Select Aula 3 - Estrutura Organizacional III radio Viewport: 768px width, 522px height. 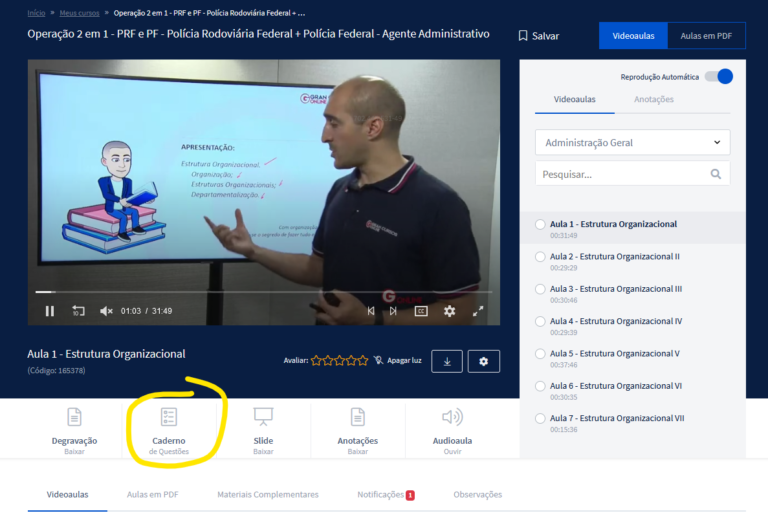(540, 289)
